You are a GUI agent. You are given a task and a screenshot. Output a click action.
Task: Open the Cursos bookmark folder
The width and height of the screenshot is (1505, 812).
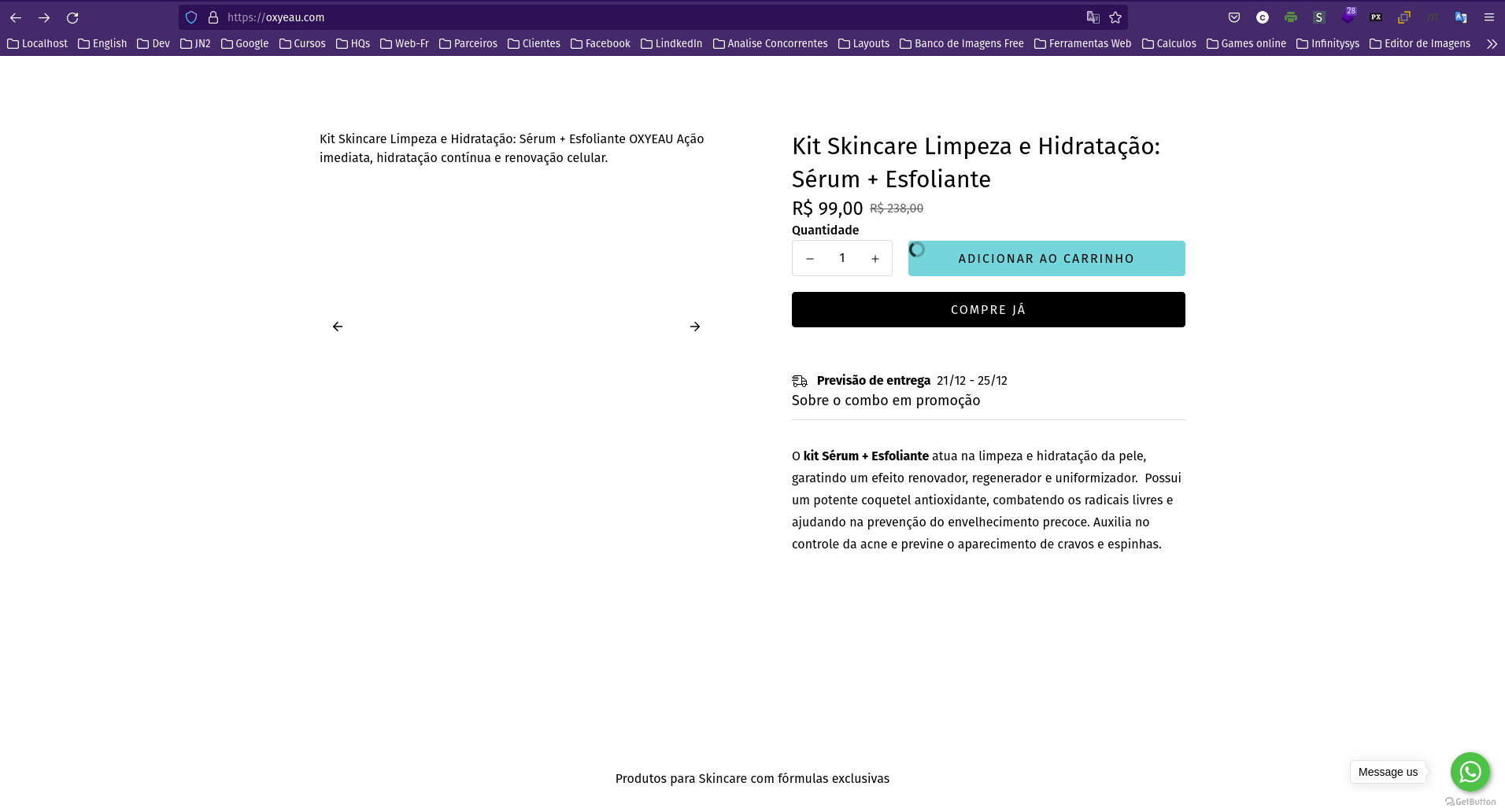[302, 44]
